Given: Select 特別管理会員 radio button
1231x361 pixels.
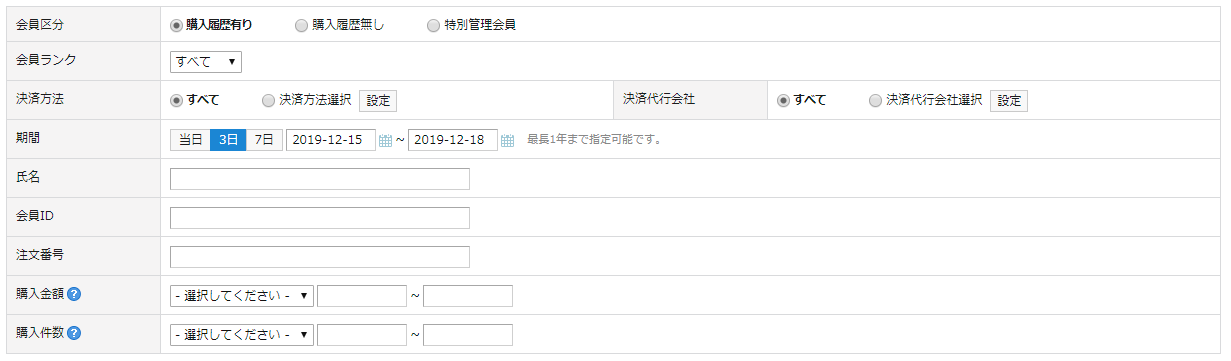Looking at the screenshot, I should [433, 25].
